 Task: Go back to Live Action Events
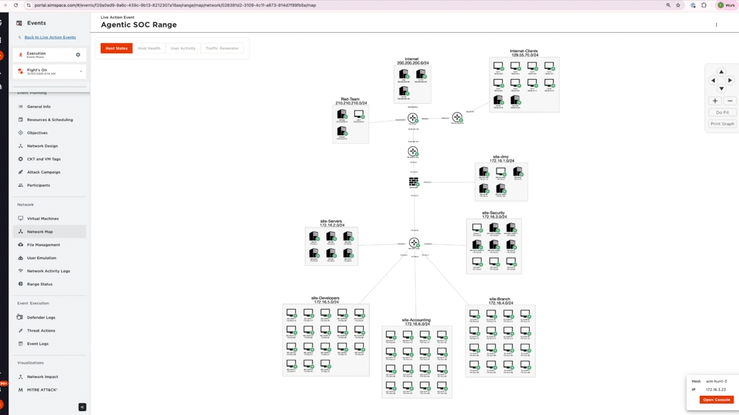pos(50,37)
